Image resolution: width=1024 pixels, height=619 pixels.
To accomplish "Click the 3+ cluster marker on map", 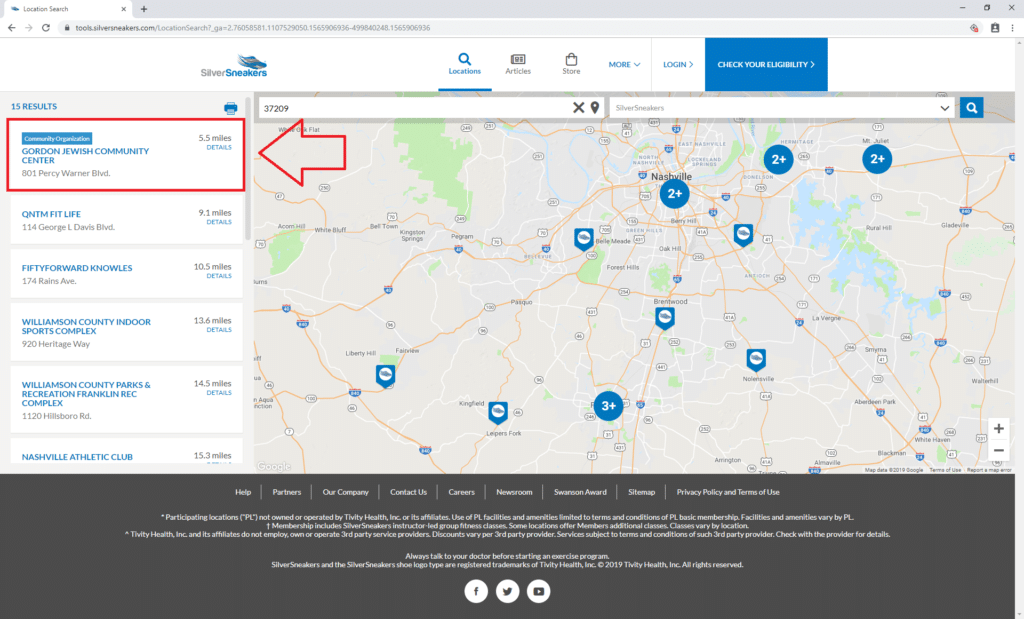I will pos(608,405).
